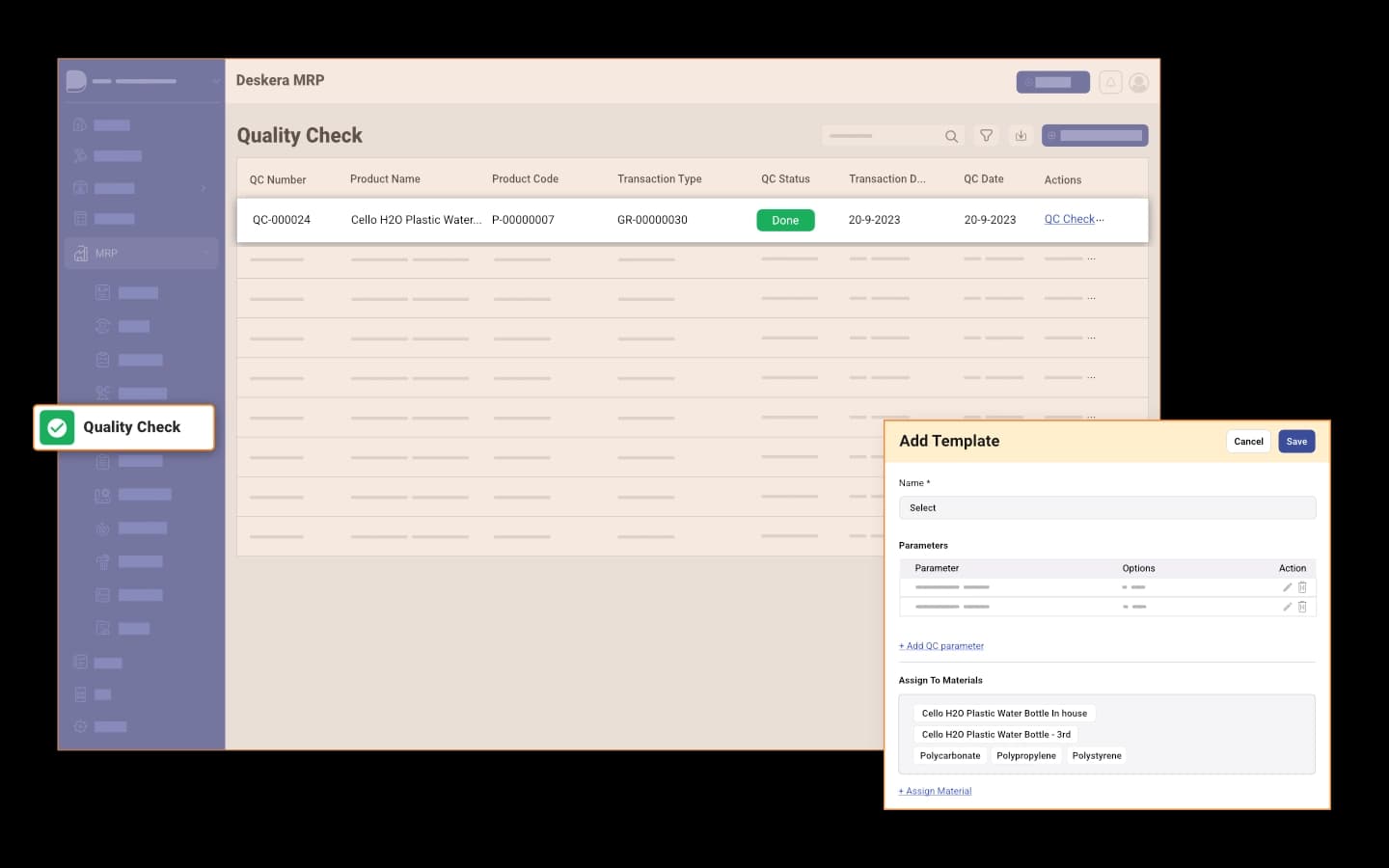Open more actions for QC-000024 row
This screenshot has width=1389, height=868.
click(1101, 220)
